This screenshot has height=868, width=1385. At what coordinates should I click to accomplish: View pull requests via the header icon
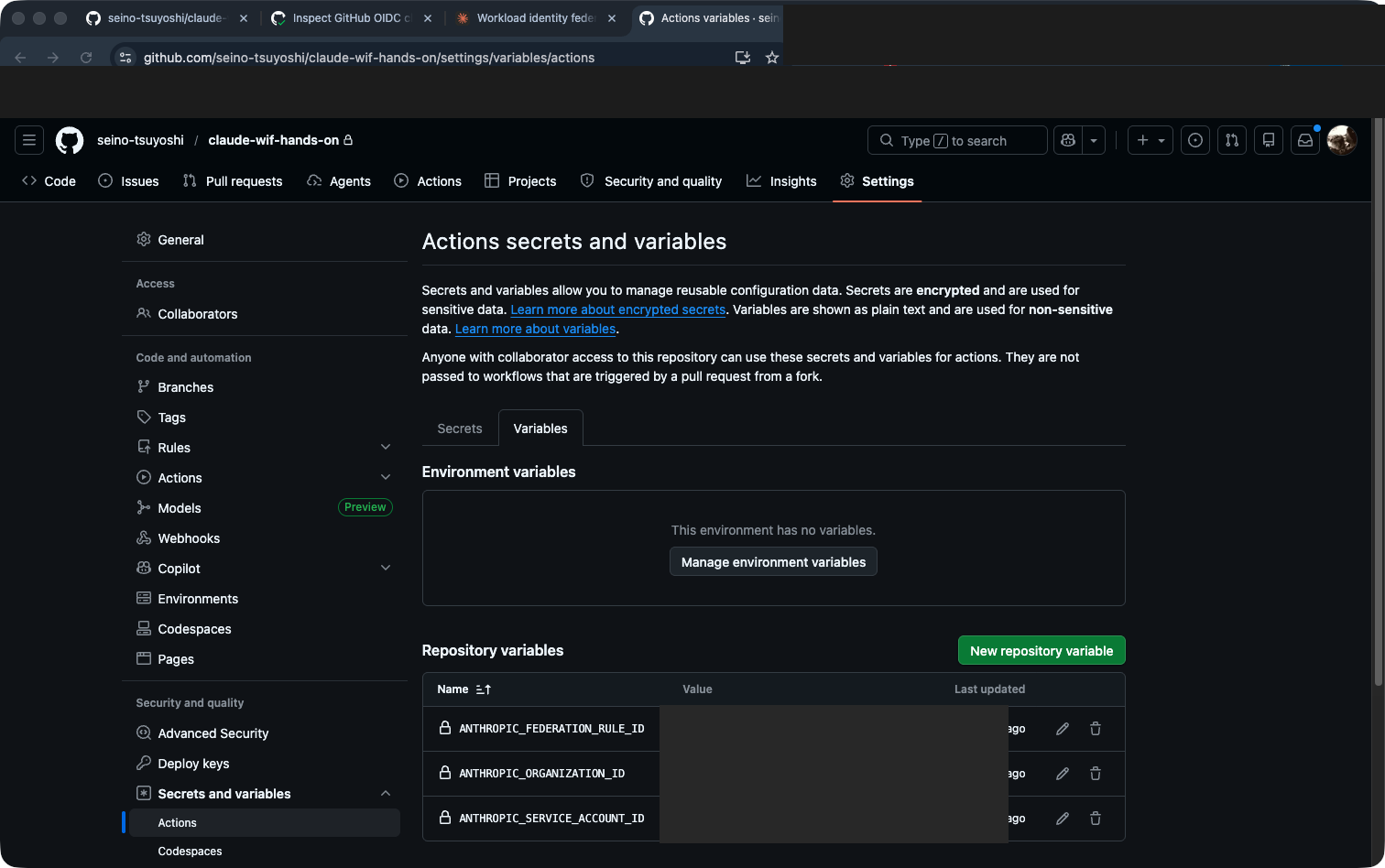point(1232,140)
